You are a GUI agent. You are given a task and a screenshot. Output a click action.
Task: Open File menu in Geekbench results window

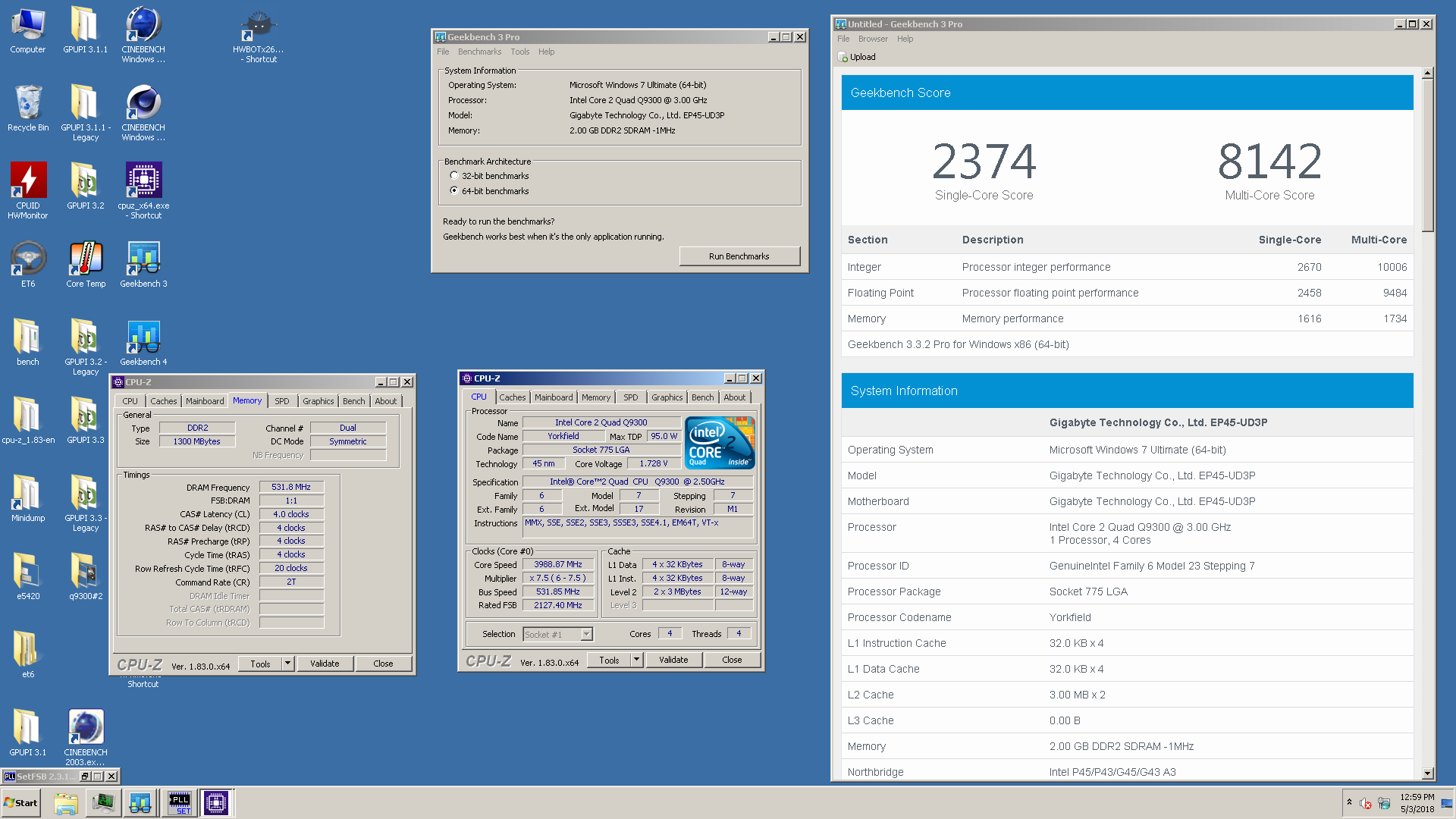pos(843,39)
